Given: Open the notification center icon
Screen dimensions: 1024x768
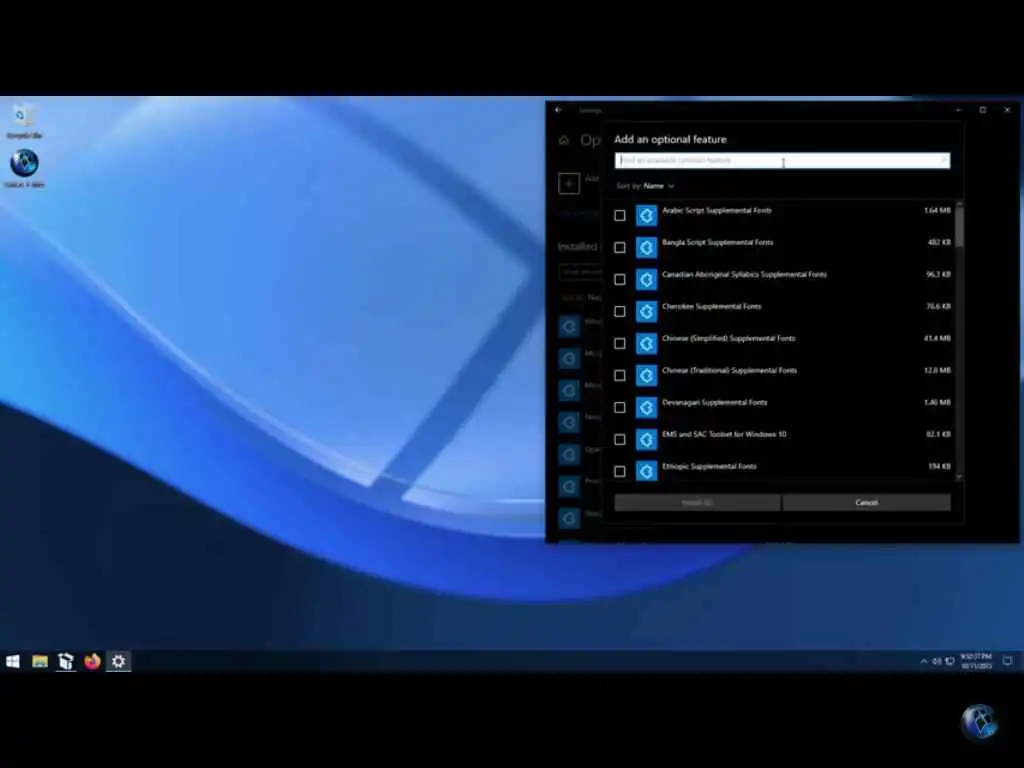Looking at the screenshot, I should click(1008, 662).
